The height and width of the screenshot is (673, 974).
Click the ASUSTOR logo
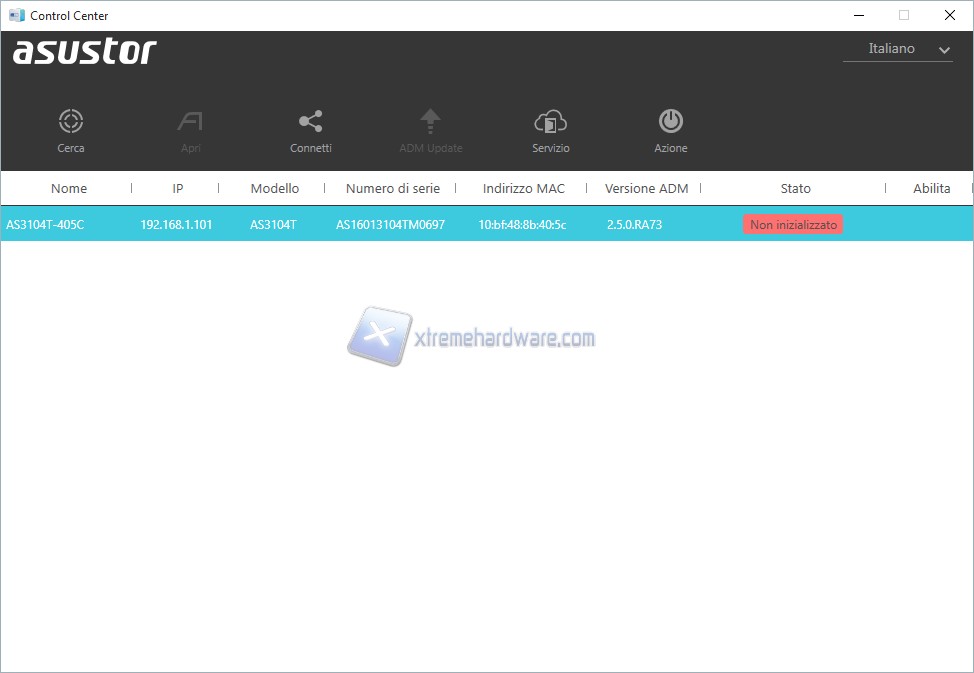(x=85, y=52)
